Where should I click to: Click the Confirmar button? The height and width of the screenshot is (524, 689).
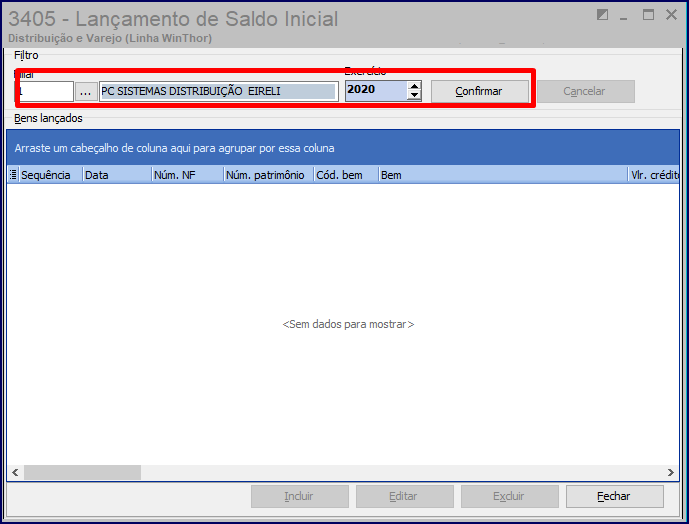[479, 91]
